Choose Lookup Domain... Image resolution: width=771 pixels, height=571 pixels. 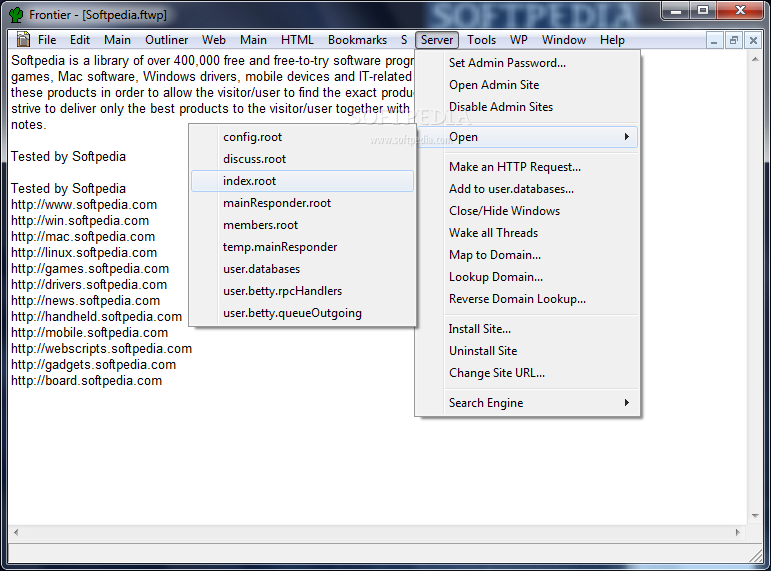[527, 277]
